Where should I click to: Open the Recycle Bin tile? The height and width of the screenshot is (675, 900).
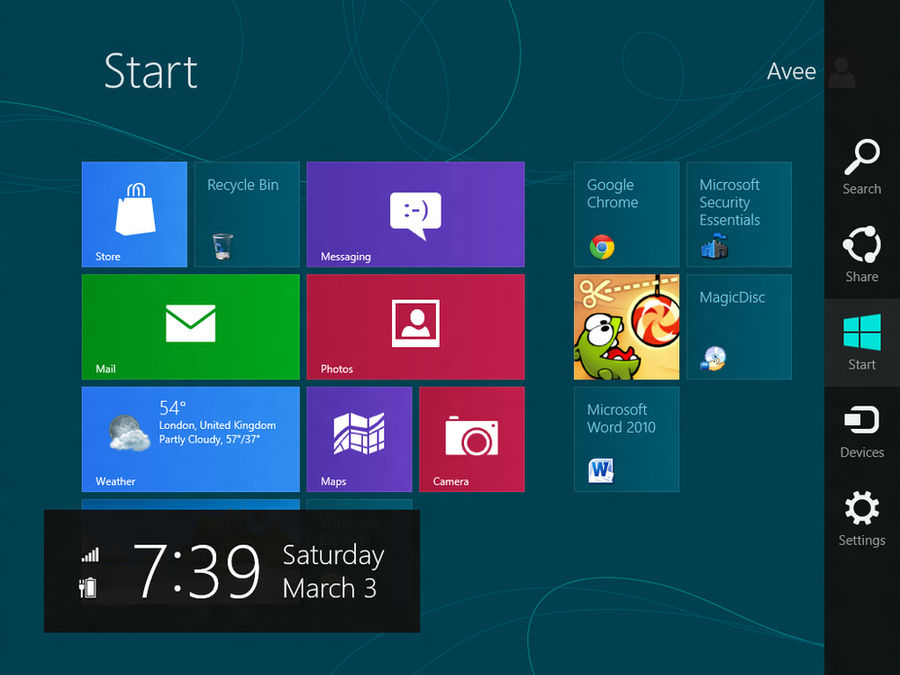(247, 214)
